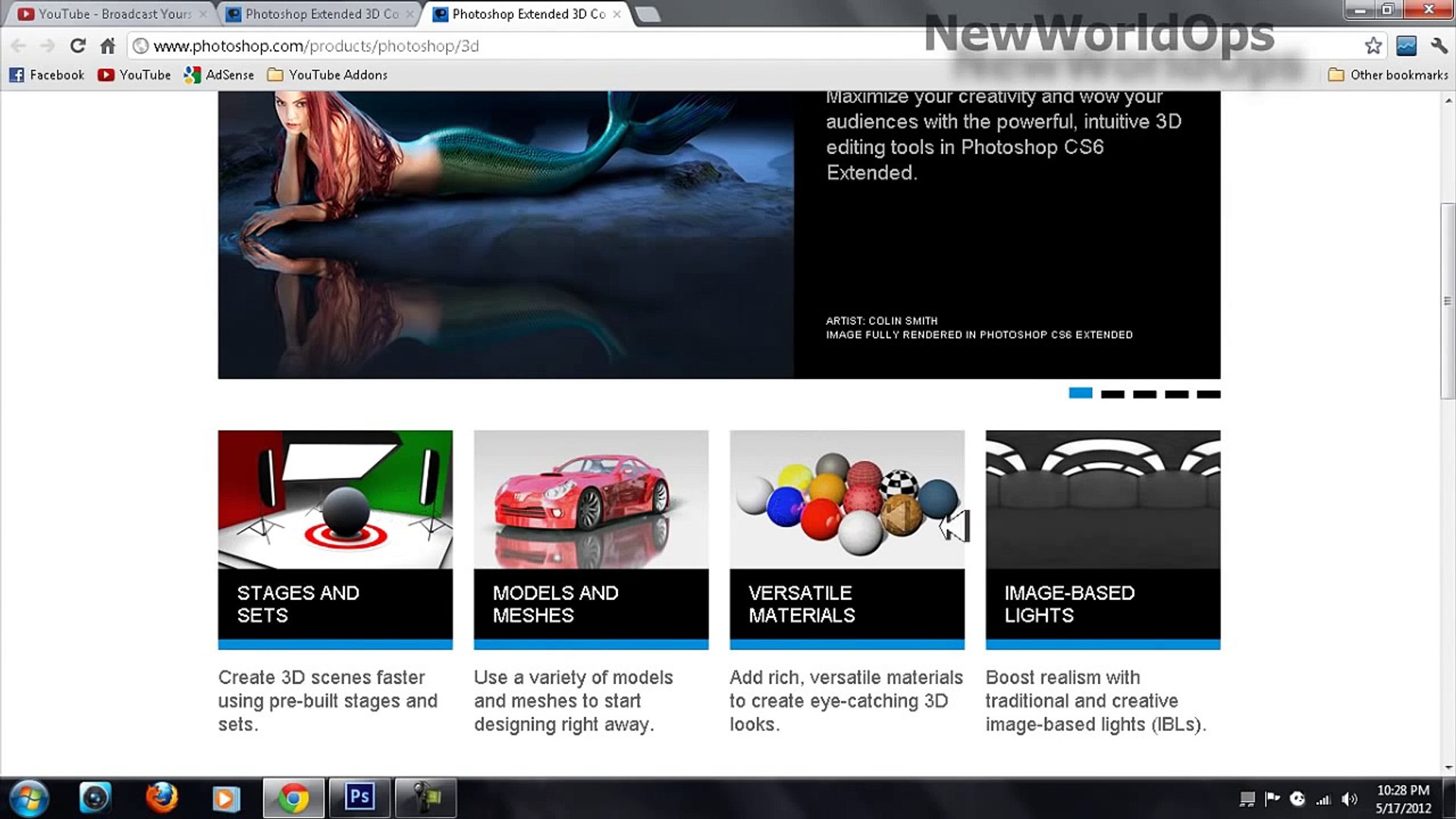Click the volume speaker tray icon
This screenshot has width=1456, height=819.
[1349, 799]
